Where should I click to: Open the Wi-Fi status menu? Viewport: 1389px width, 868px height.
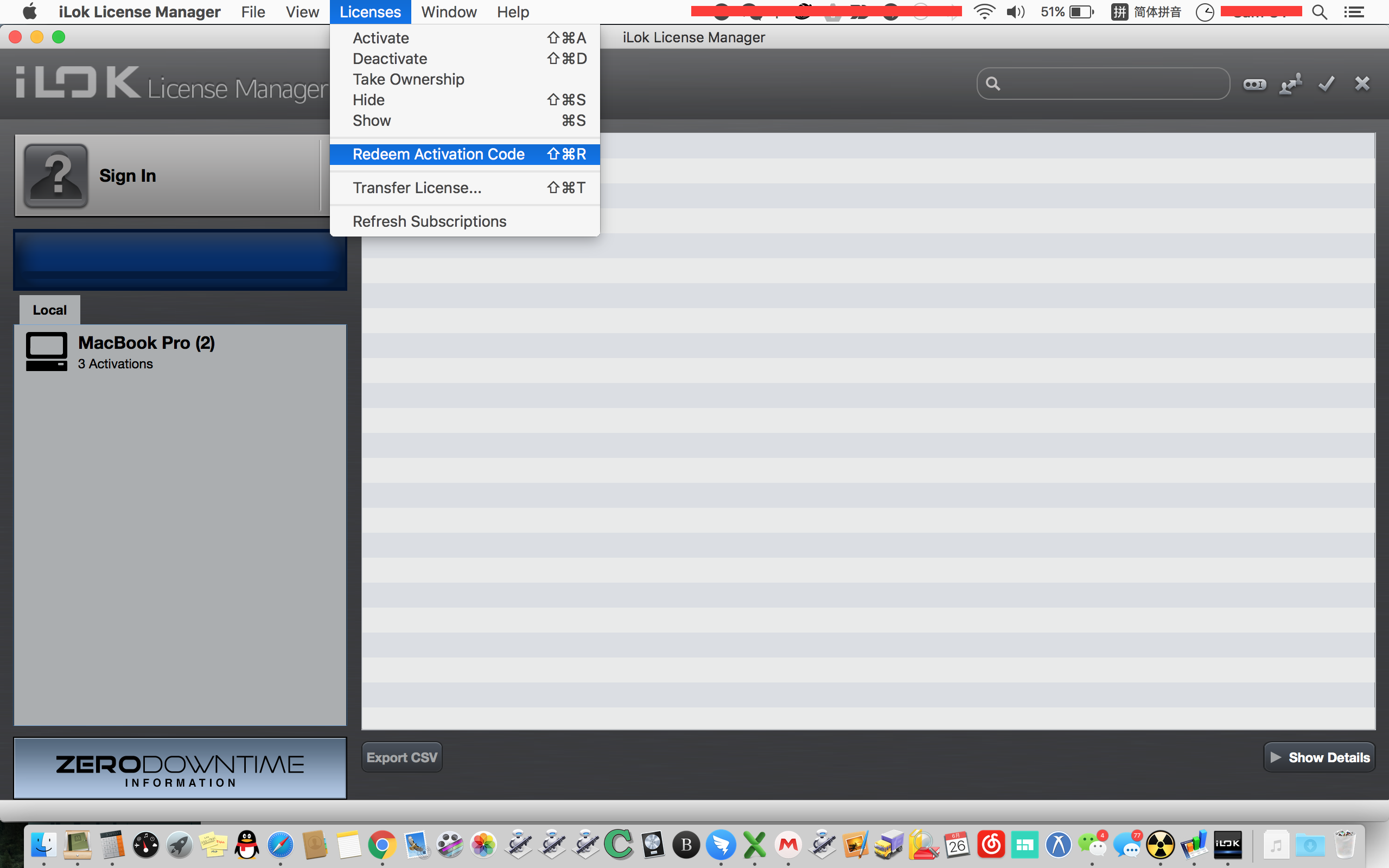pos(984,12)
